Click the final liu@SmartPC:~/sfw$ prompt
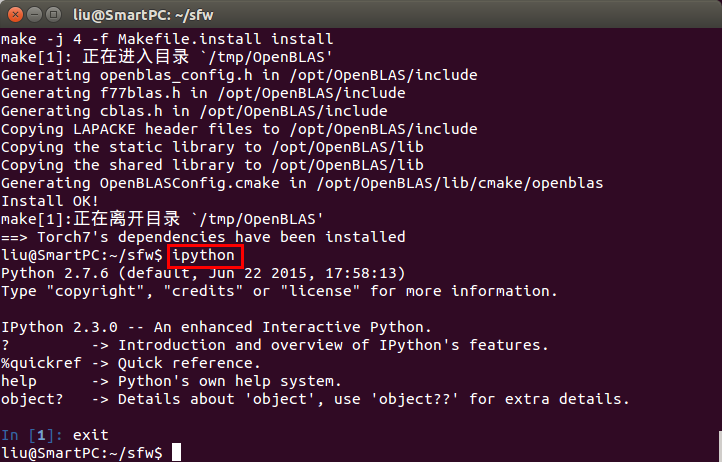 [82, 453]
